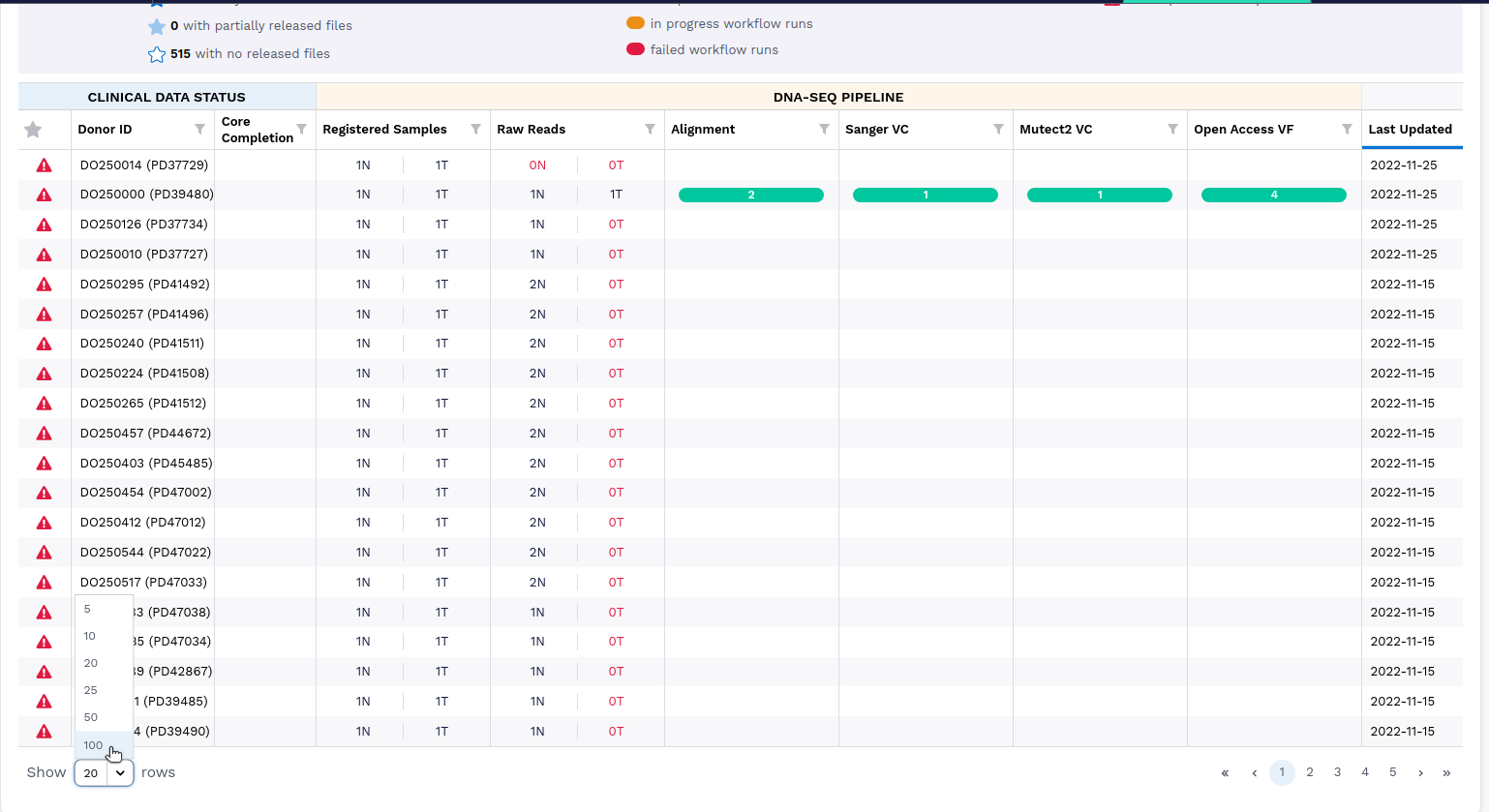
Task: Open the filter on the Sanger VC column
Action: click(x=998, y=128)
